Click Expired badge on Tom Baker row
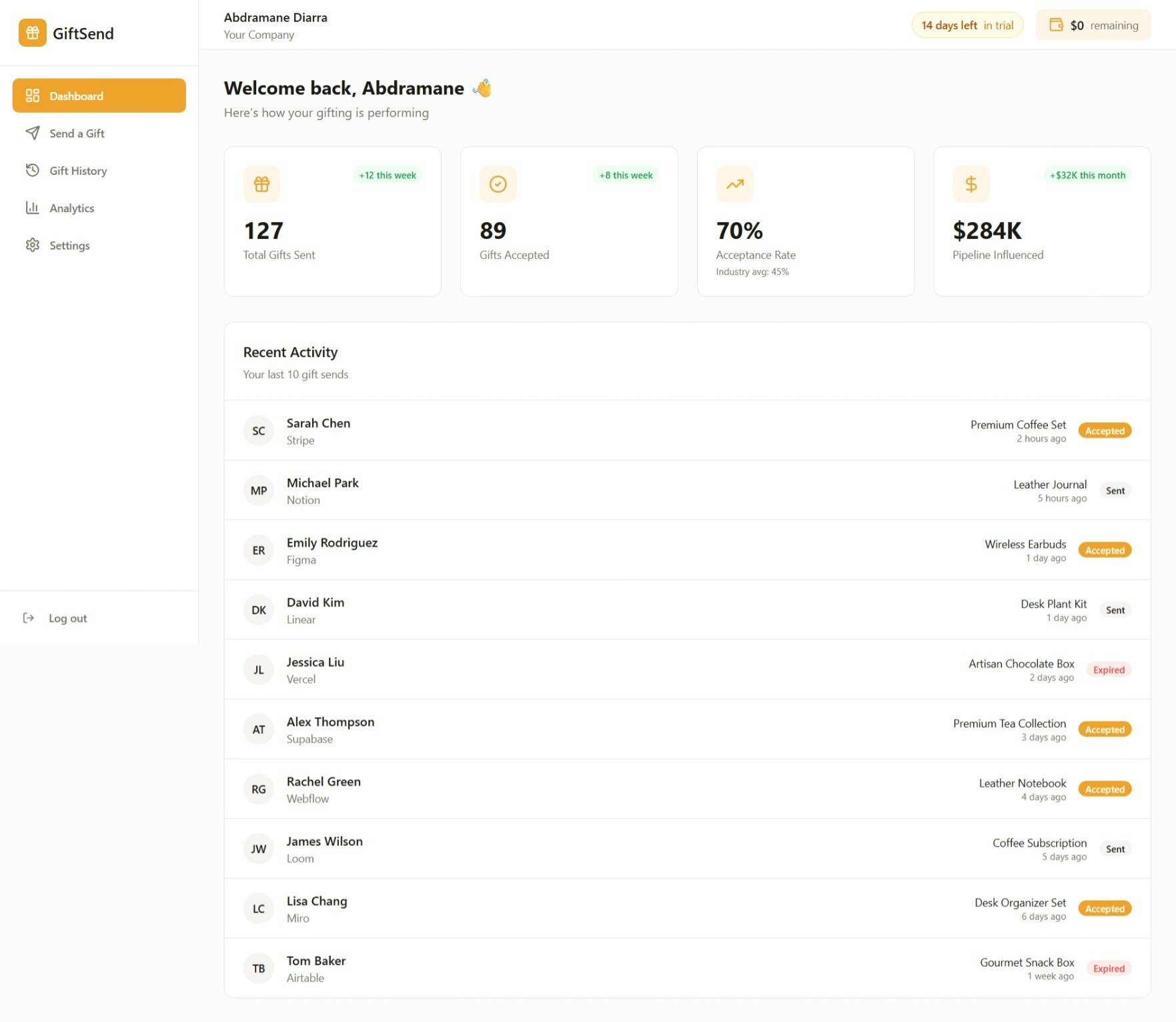1176x1022 pixels. click(1109, 968)
